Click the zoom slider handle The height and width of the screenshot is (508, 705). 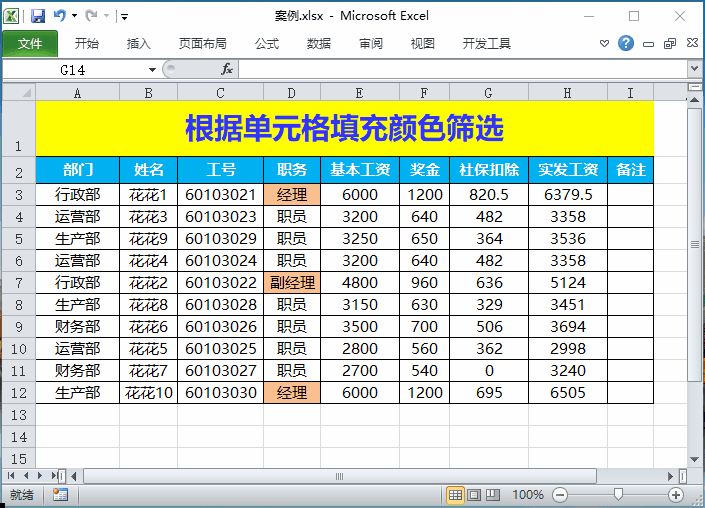point(619,494)
